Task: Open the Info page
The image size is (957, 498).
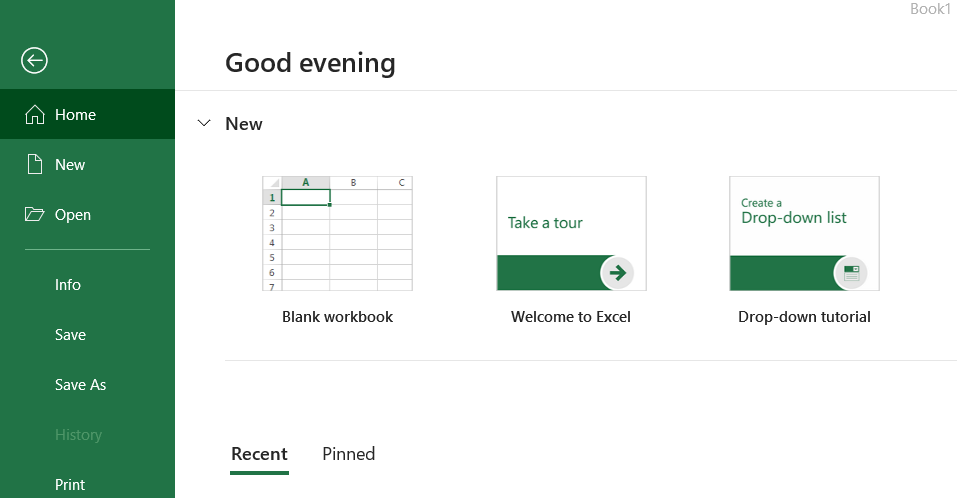Action: (68, 285)
